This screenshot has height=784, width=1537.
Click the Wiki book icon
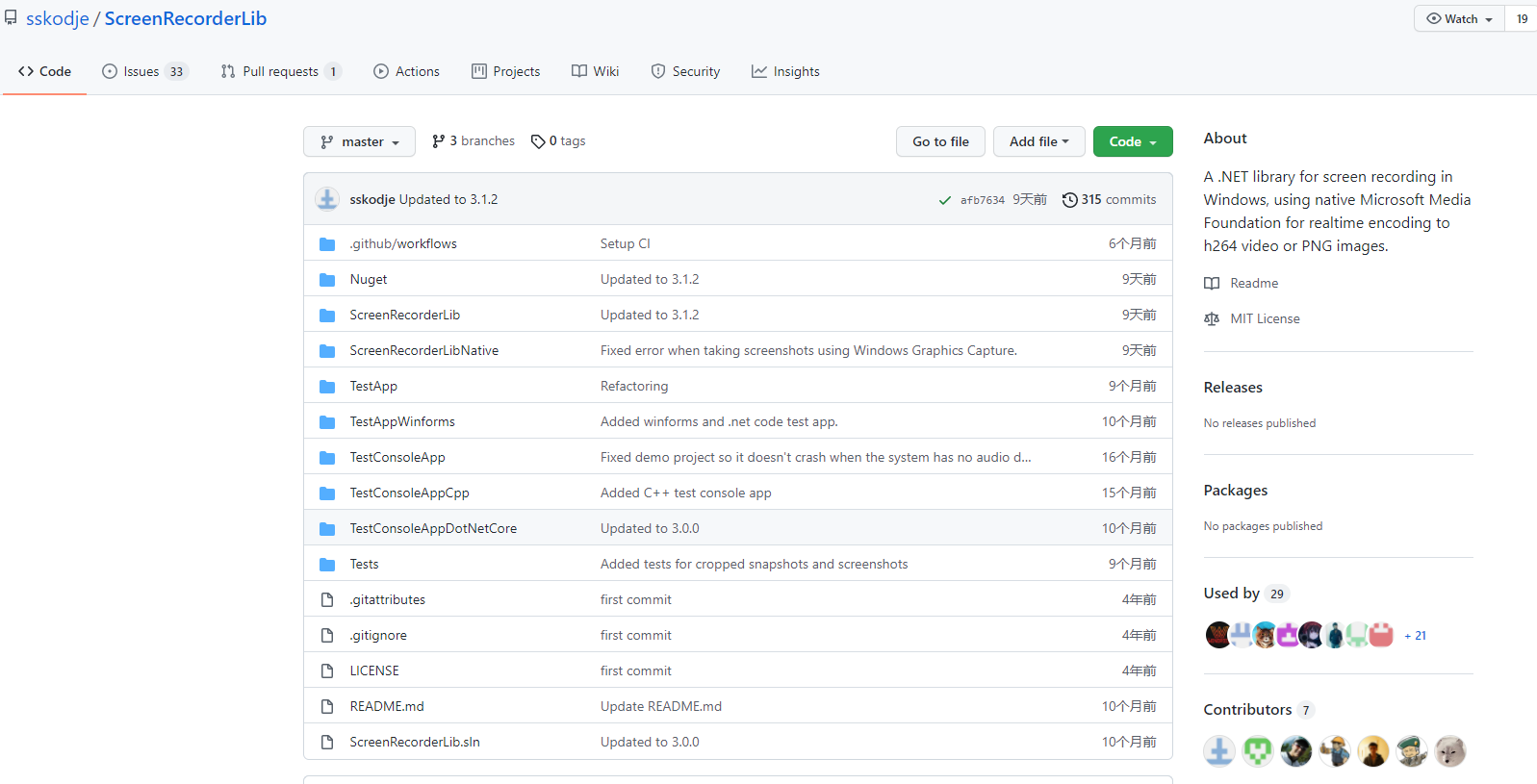pyautogui.click(x=579, y=71)
